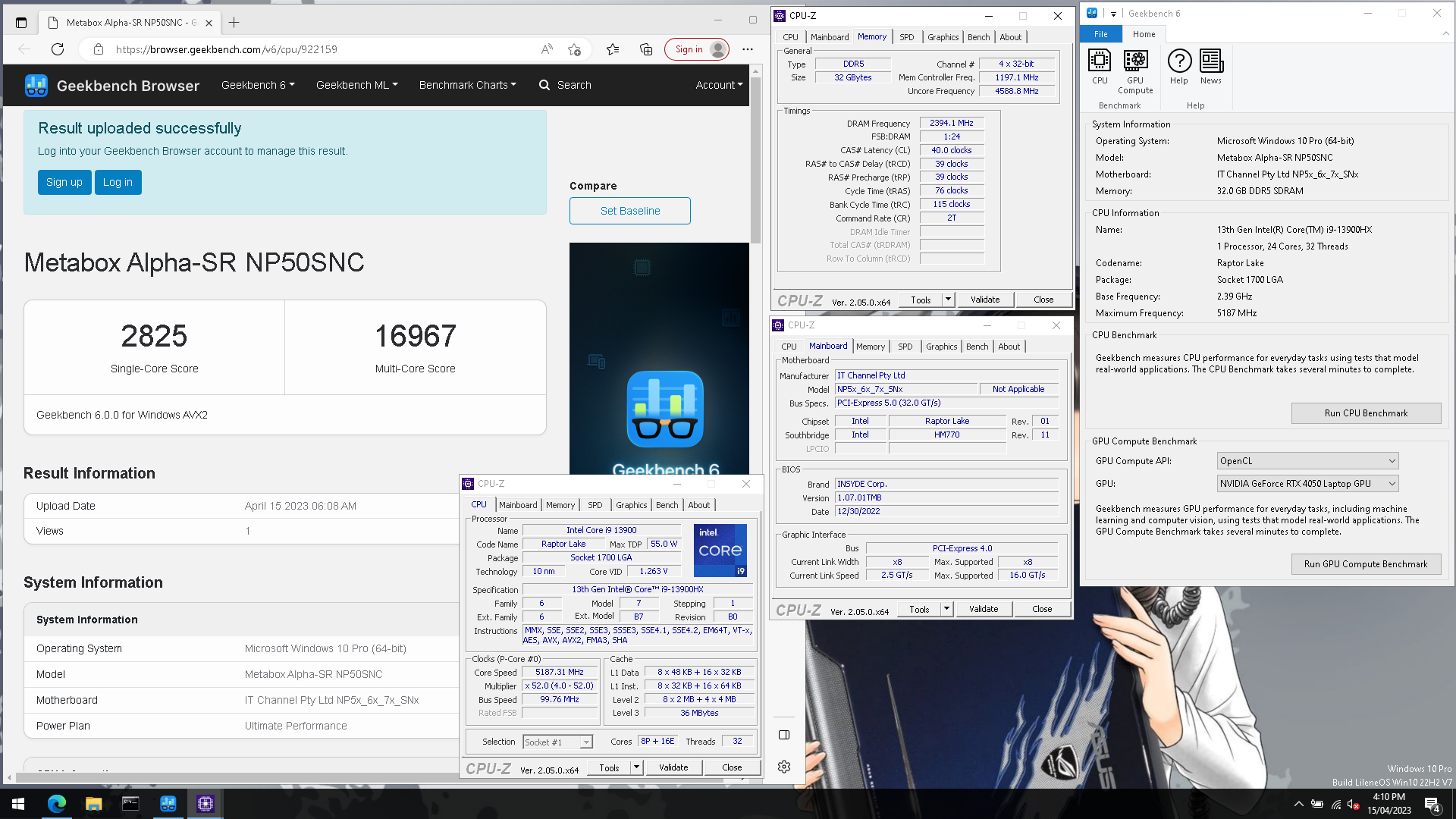Add page to favorites star icon

coord(574,49)
